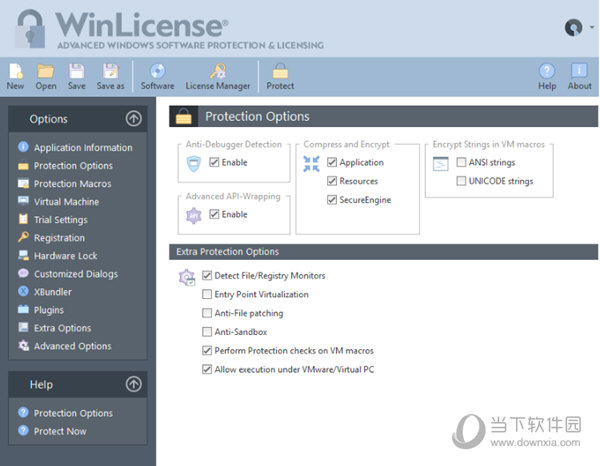Click the Customized Dialogs bubble icon
600x466 pixels.
pyautogui.click(x=23, y=273)
